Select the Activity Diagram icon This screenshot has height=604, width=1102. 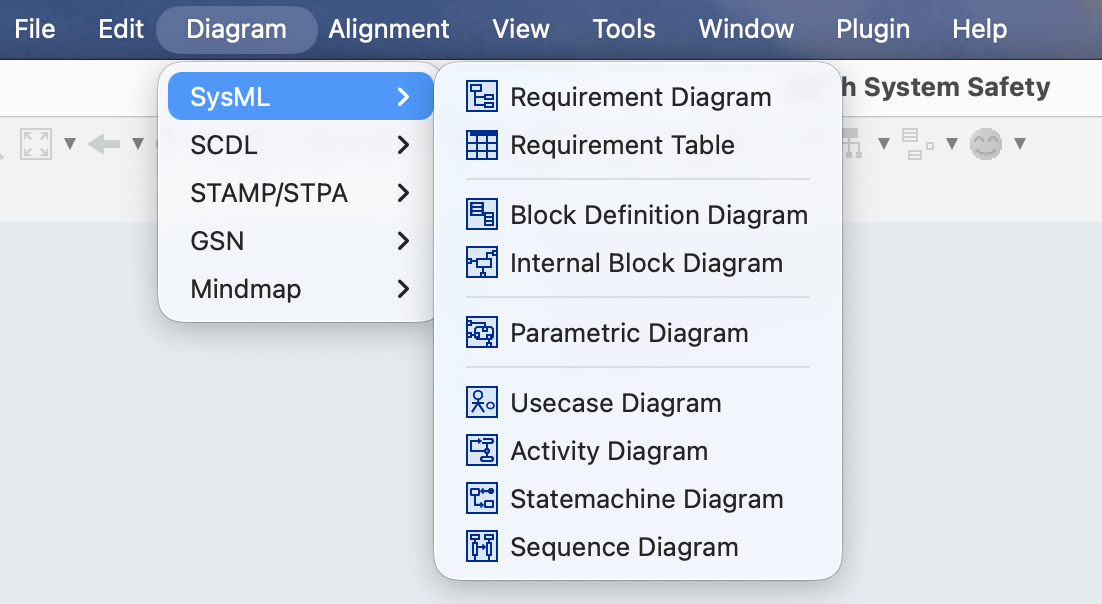pos(484,450)
